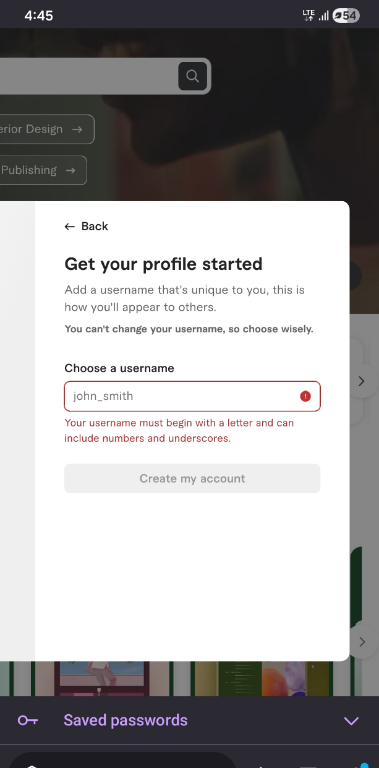Tap the lower carousel next chevron
Image resolution: width=379 pixels, height=768 pixels.
362,642
